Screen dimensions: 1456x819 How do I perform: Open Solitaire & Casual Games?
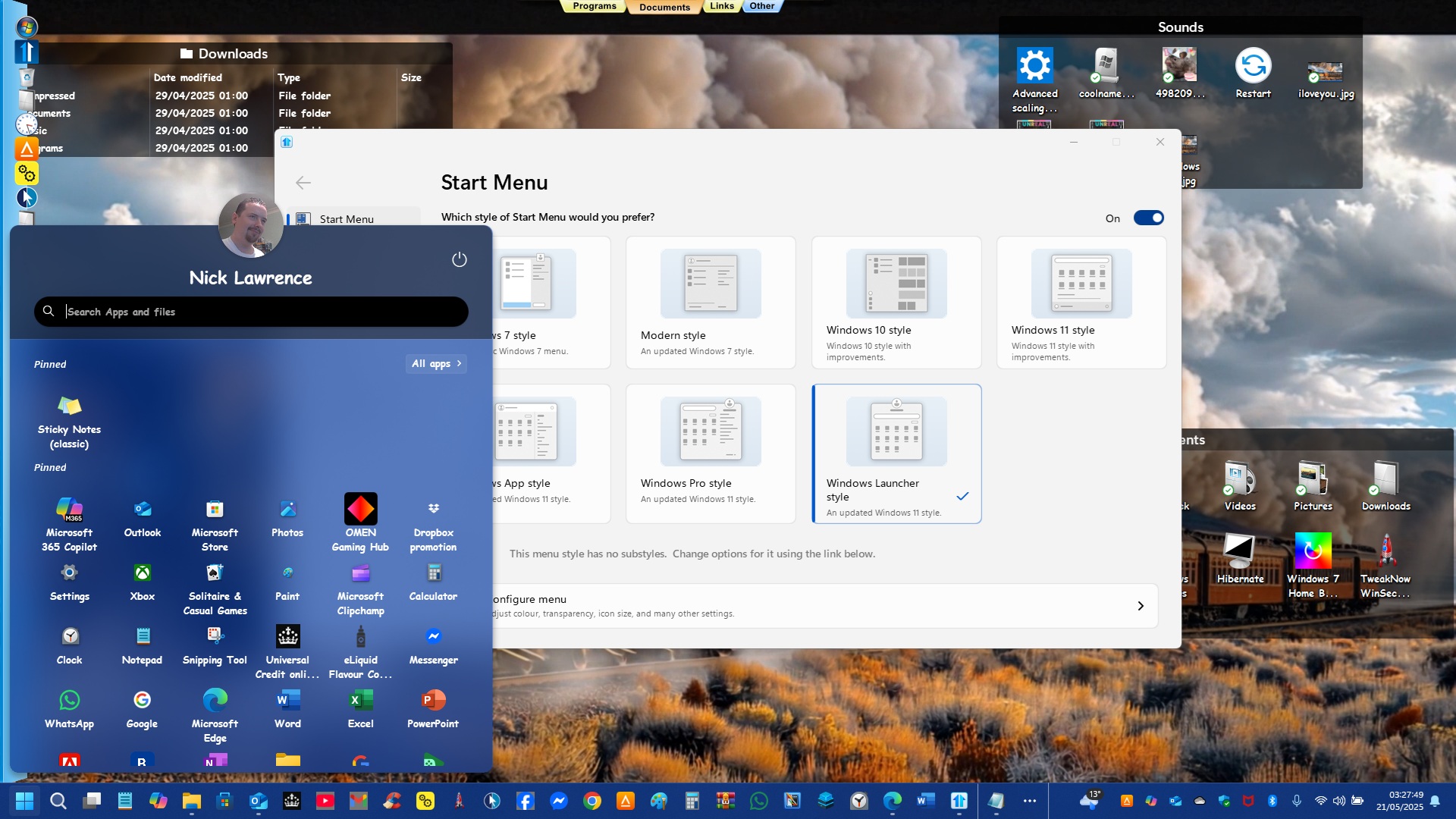pos(215,588)
